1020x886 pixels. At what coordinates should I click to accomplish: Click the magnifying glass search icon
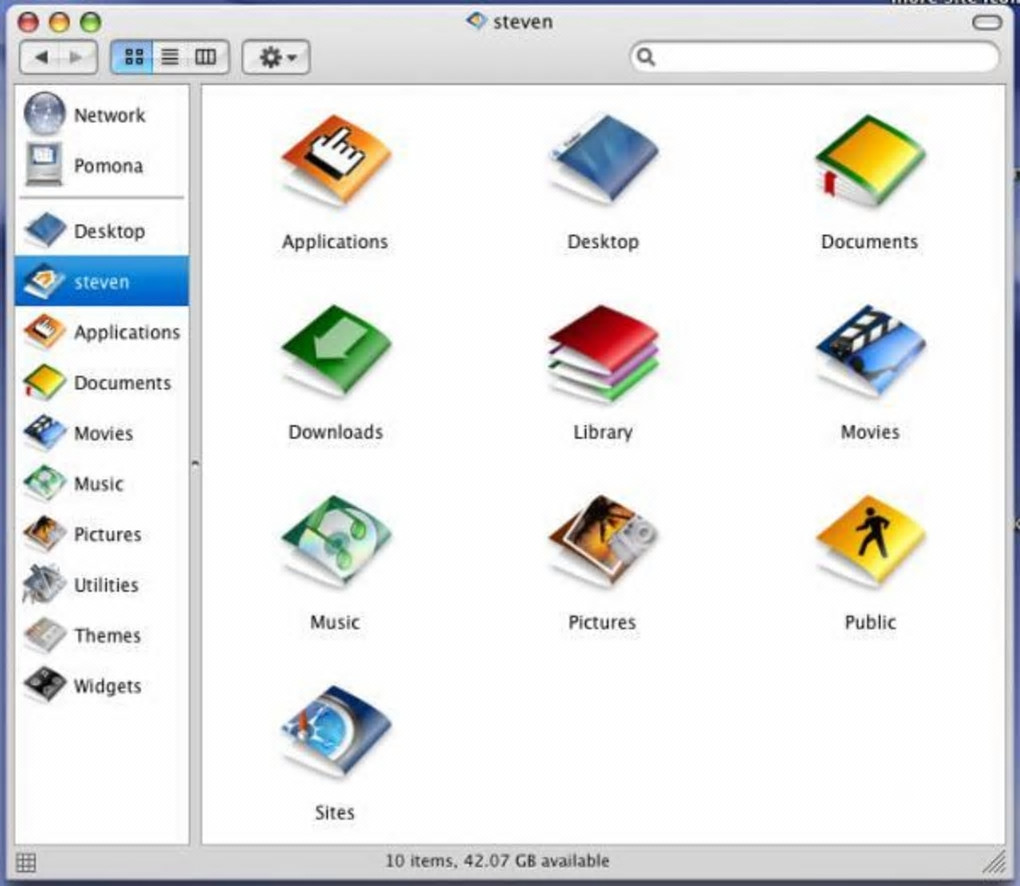coord(645,57)
